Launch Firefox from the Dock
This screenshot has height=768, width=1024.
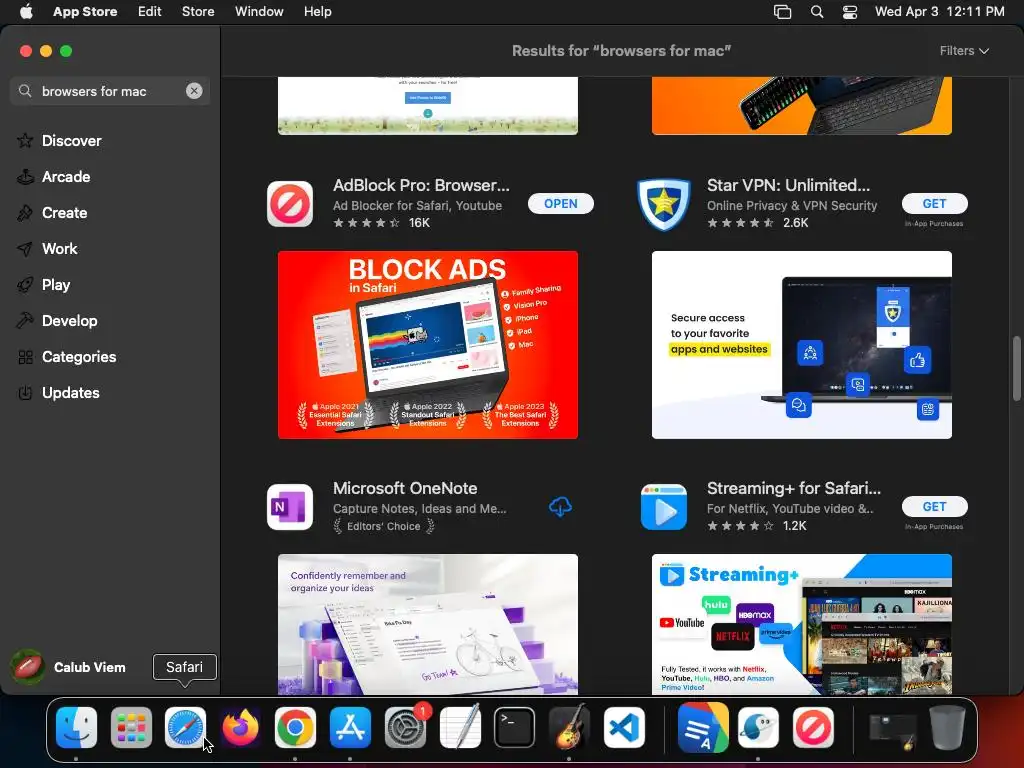pos(240,727)
